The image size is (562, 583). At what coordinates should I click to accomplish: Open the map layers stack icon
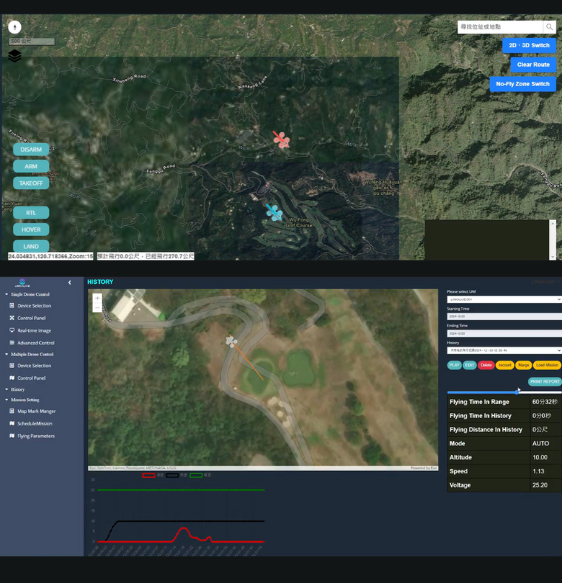(x=14, y=56)
